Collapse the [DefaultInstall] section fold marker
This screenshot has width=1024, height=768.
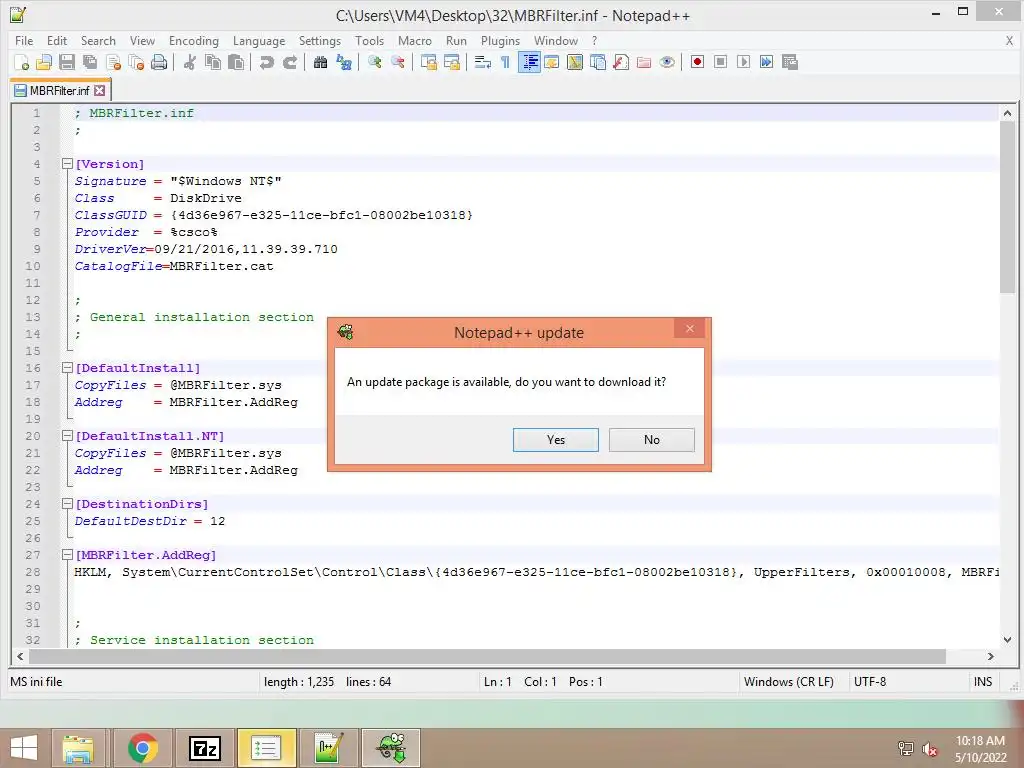click(67, 368)
